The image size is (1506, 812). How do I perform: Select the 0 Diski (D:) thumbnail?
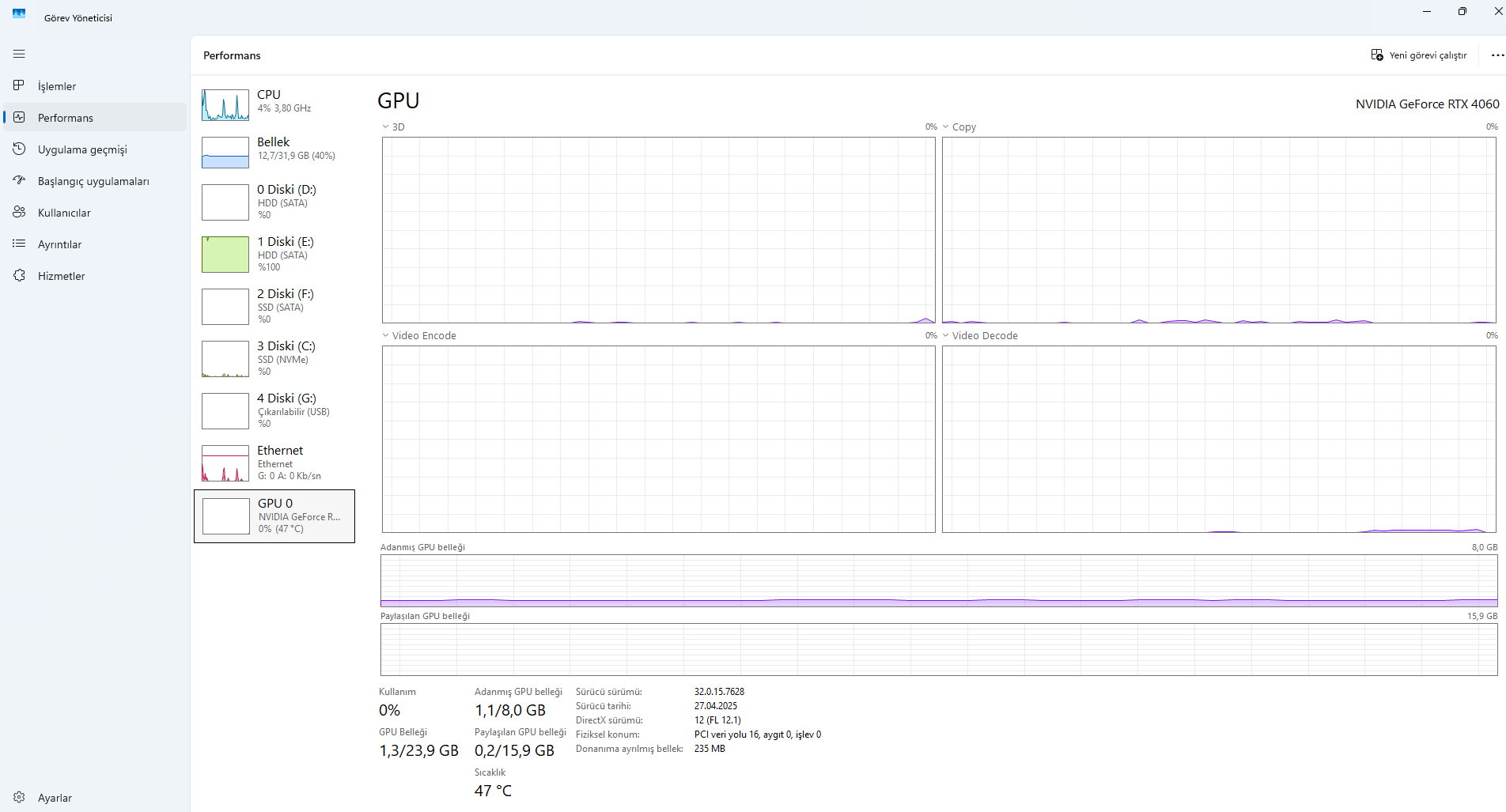click(x=225, y=202)
